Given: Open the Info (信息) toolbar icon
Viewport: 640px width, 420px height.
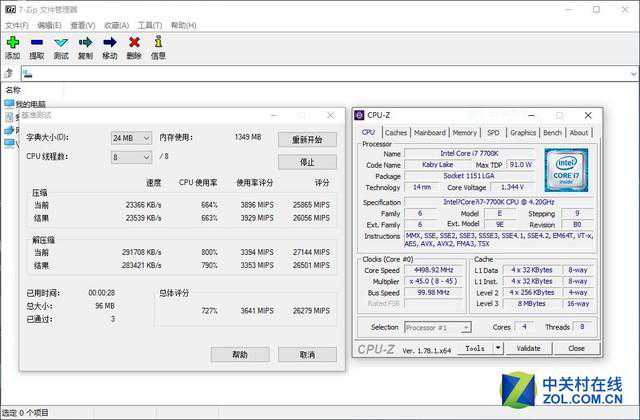Looking at the screenshot, I should (x=158, y=42).
